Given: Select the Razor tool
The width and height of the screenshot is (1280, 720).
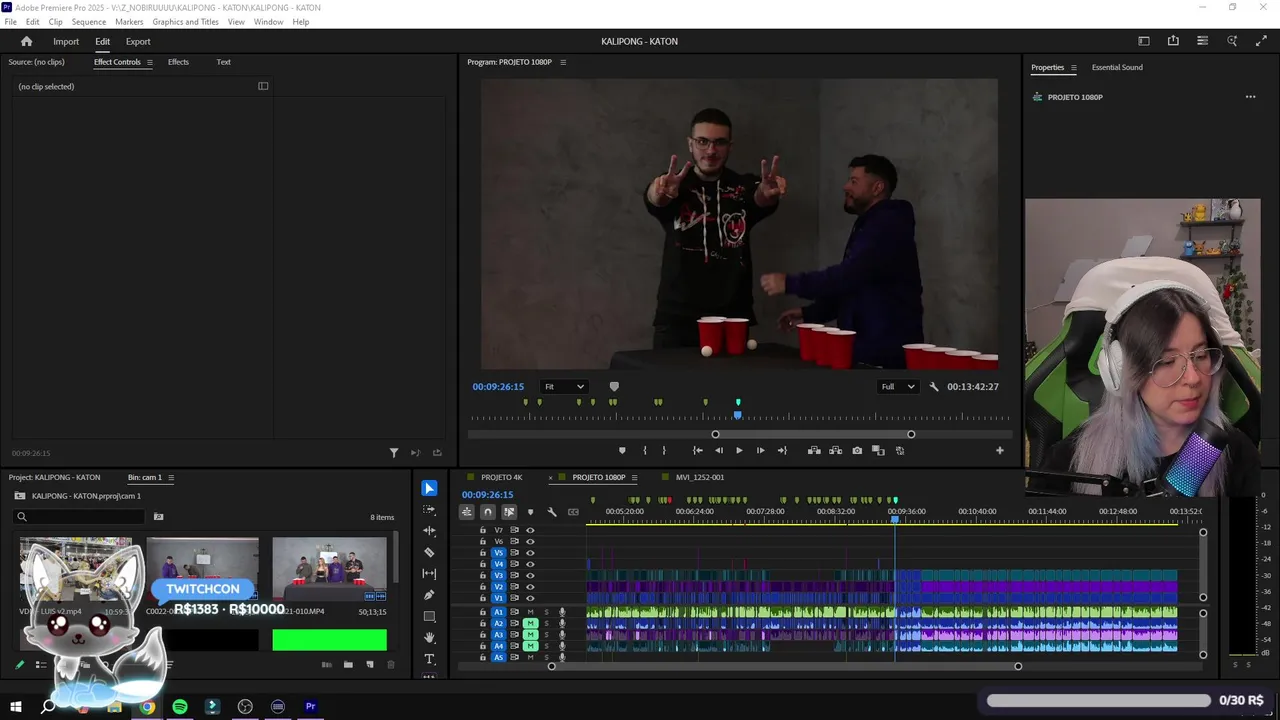Looking at the screenshot, I should (x=429, y=552).
